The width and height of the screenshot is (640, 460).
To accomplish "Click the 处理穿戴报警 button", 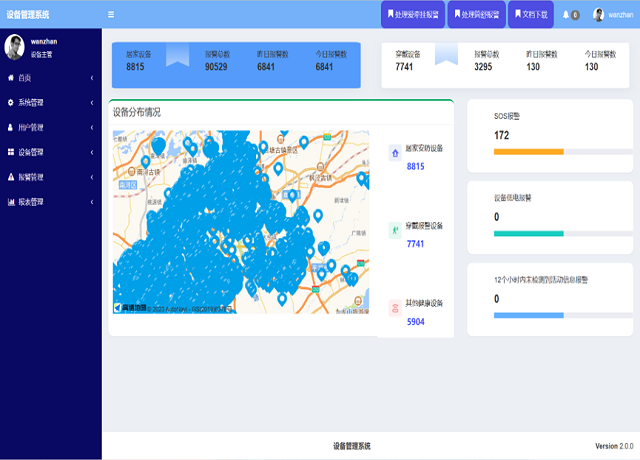I will point(476,15).
